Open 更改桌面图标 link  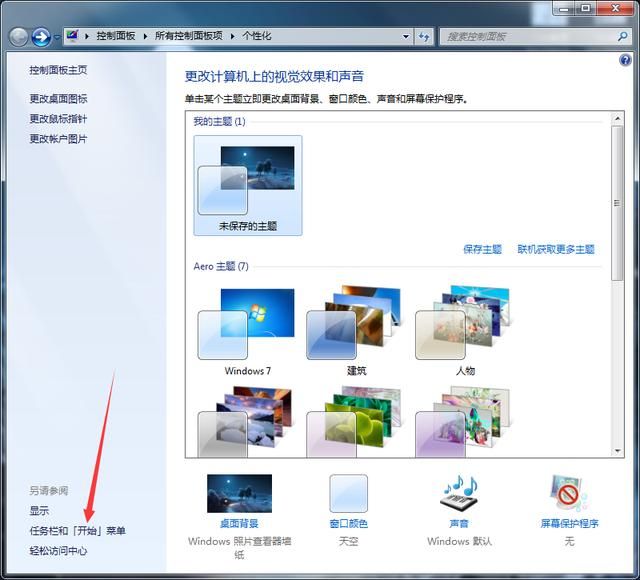pos(58,99)
